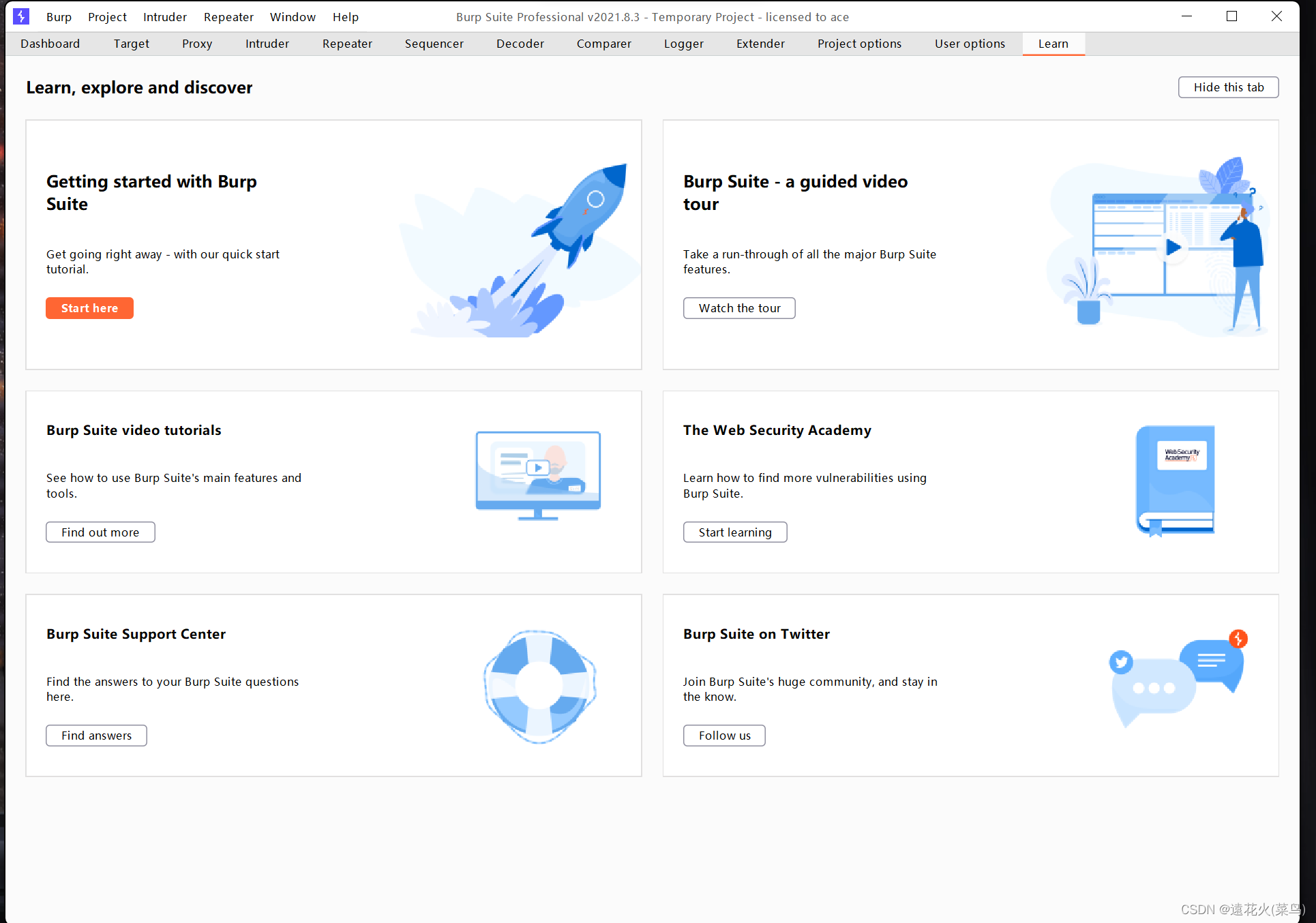Viewport: 1316px width, 923px height.
Task: Click the Web Security Academy book icon
Action: pos(1175,480)
